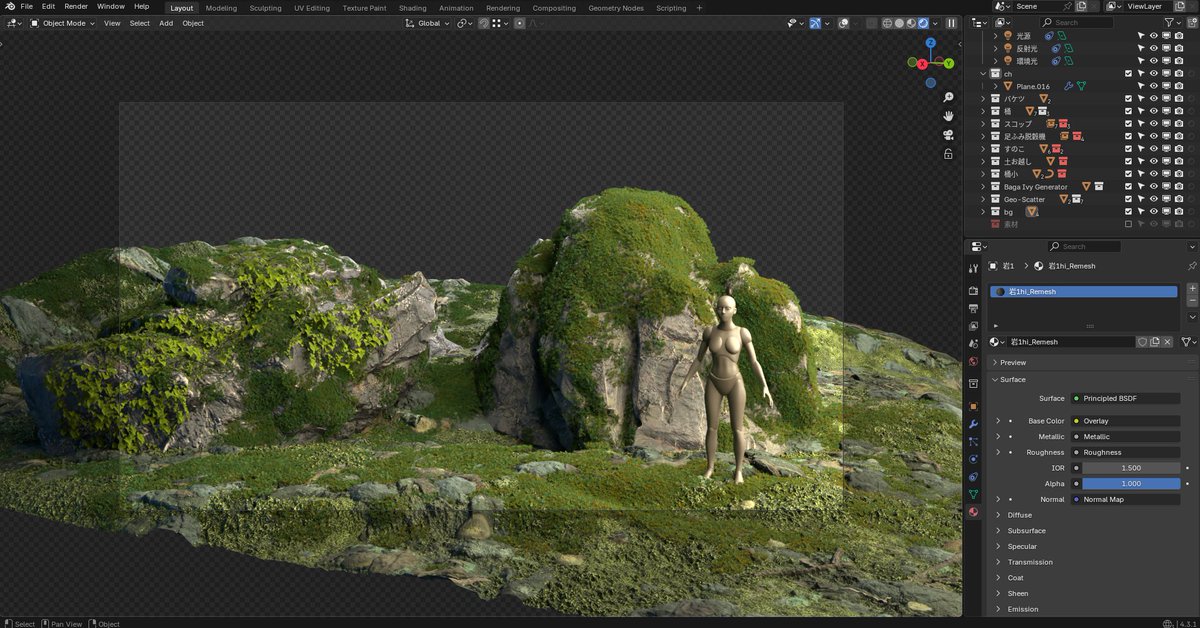1200x628 pixels.
Task: Open the File menu
Action: pos(27,6)
